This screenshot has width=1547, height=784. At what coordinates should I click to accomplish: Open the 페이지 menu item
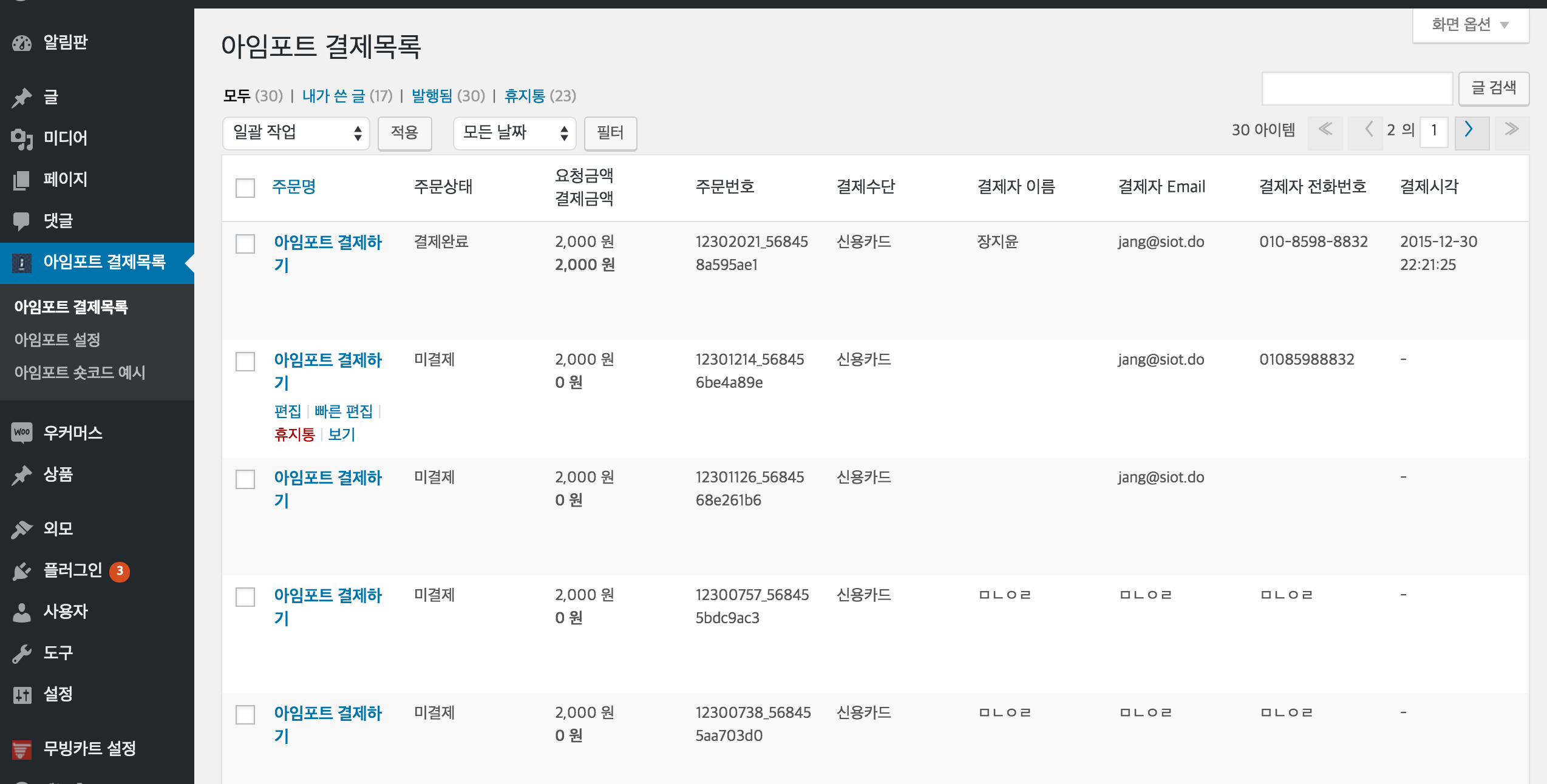pyautogui.click(x=66, y=180)
